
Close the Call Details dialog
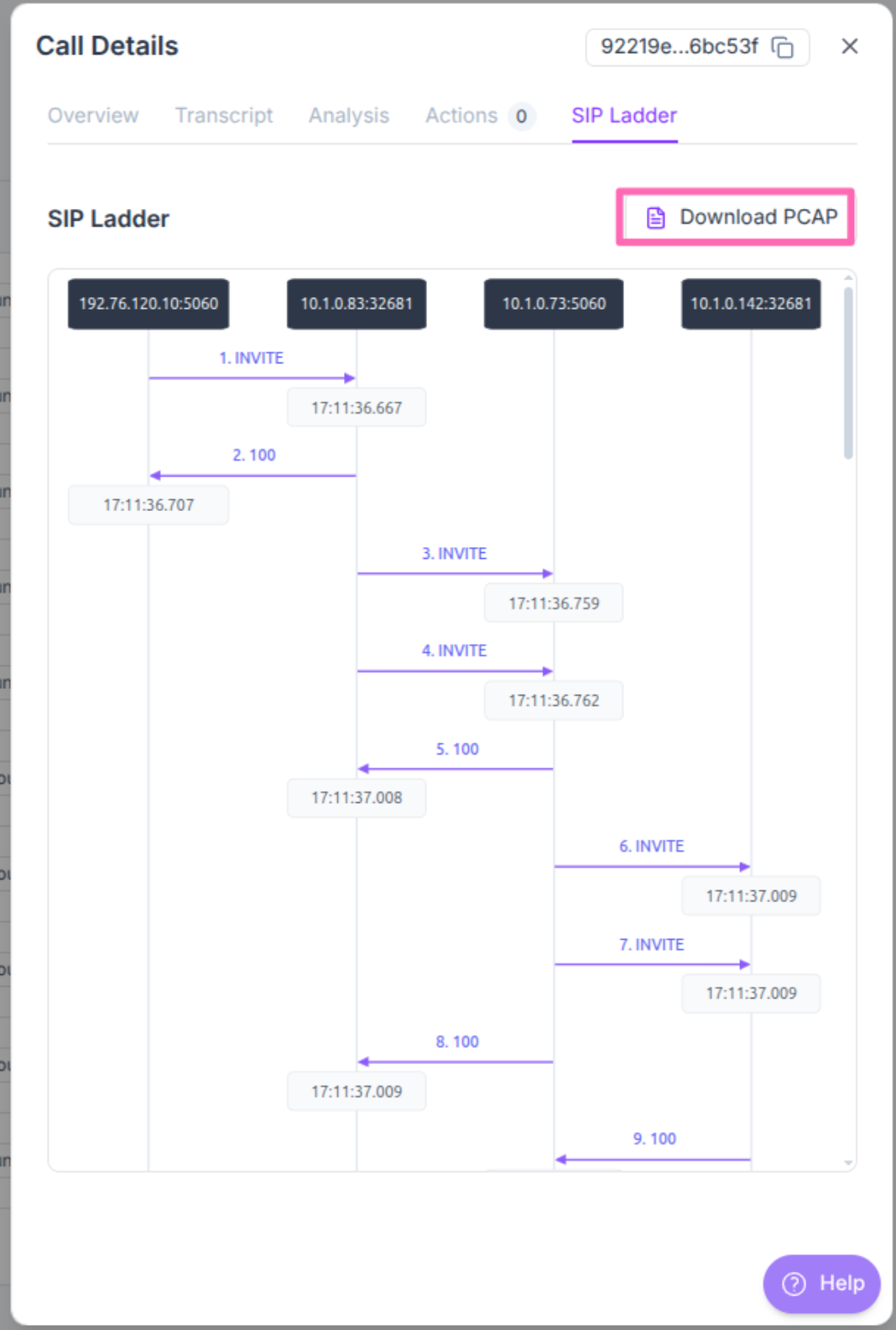click(x=849, y=47)
